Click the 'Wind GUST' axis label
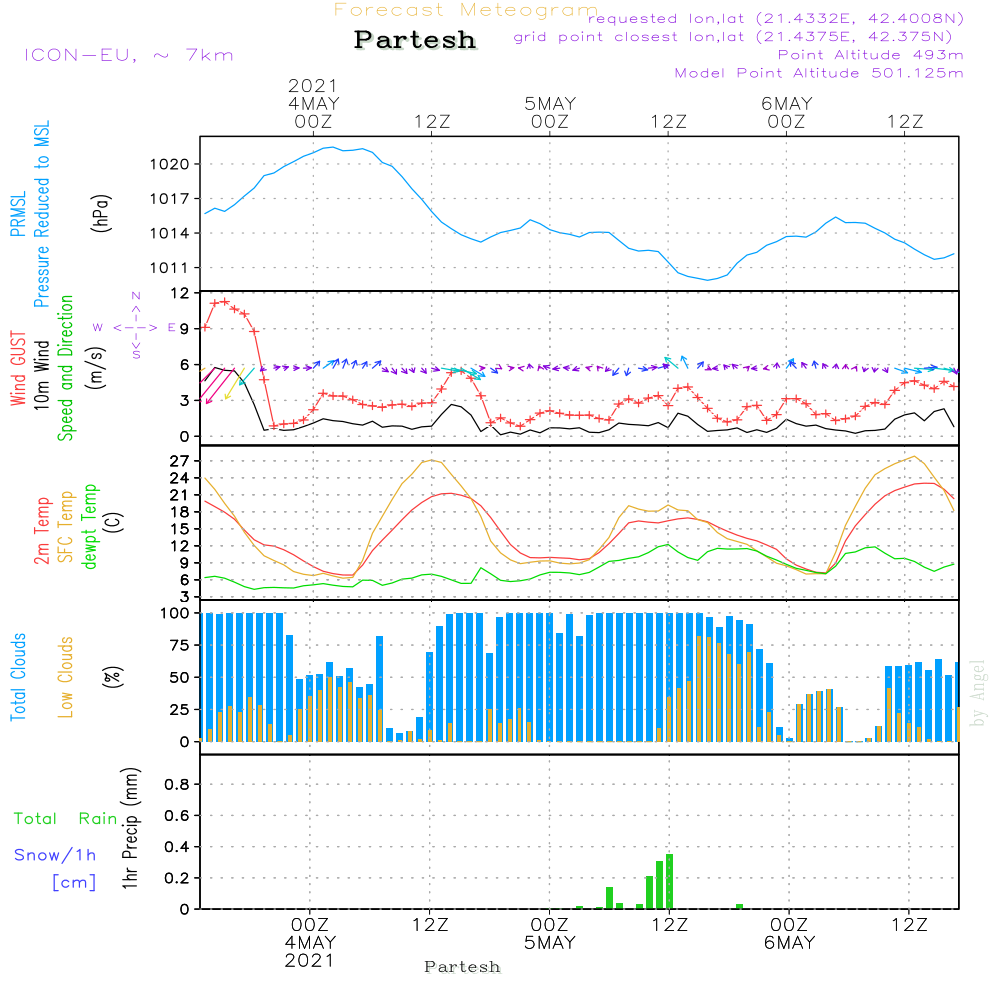The image size is (1000, 1000). tap(18, 368)
